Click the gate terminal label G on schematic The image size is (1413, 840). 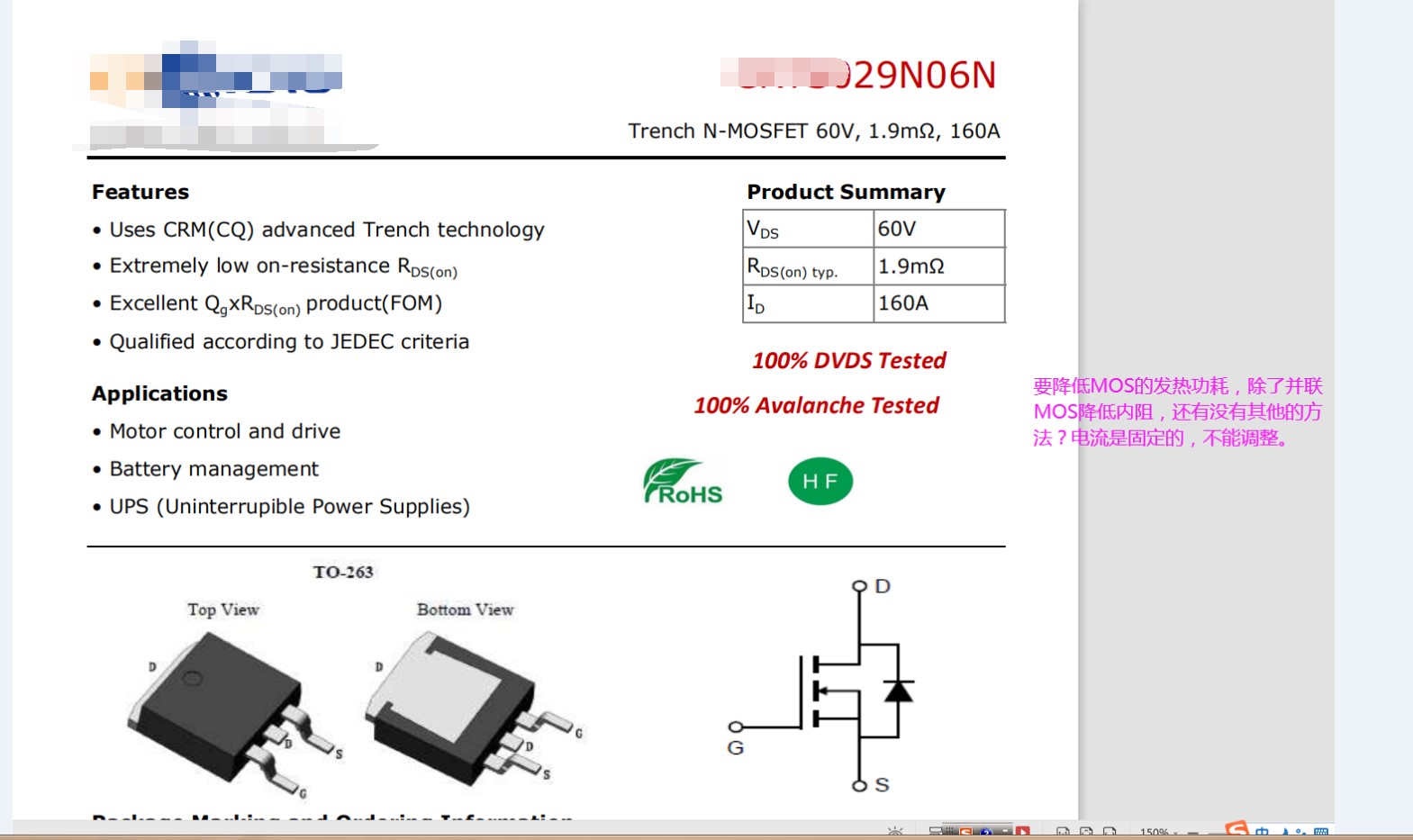[736, 748]
